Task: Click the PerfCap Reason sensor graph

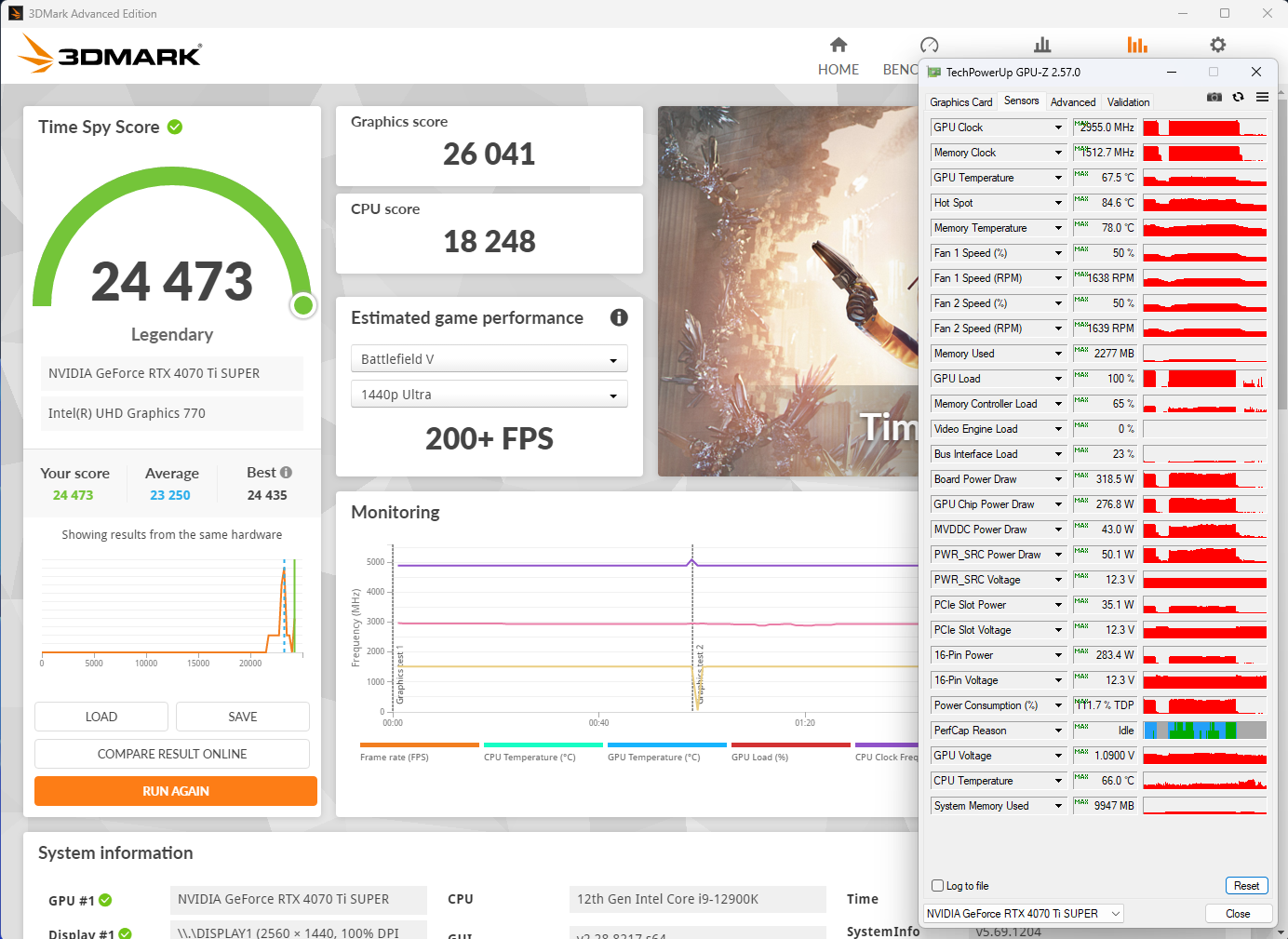Action: click(1204, 730)
